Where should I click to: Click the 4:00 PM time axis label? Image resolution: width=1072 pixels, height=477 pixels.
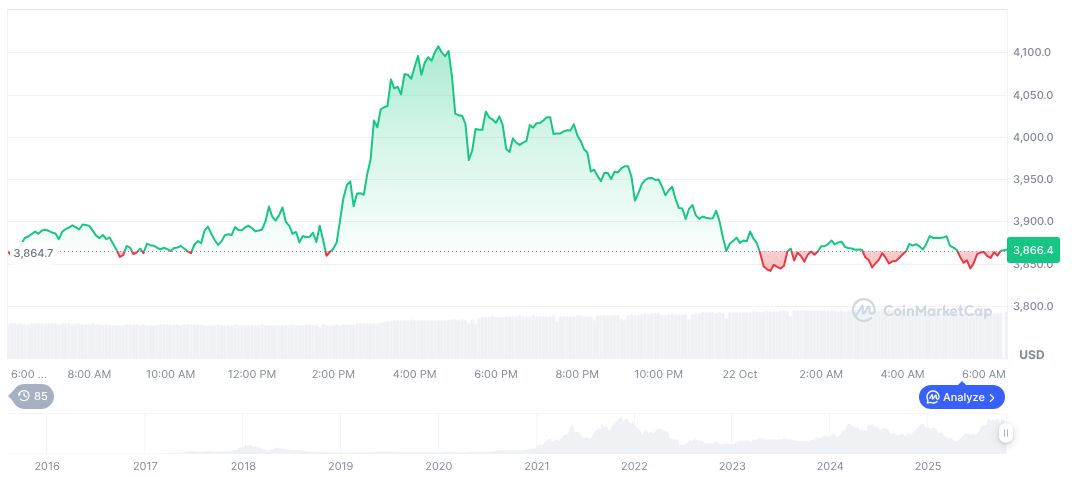(x=414, y=374)
